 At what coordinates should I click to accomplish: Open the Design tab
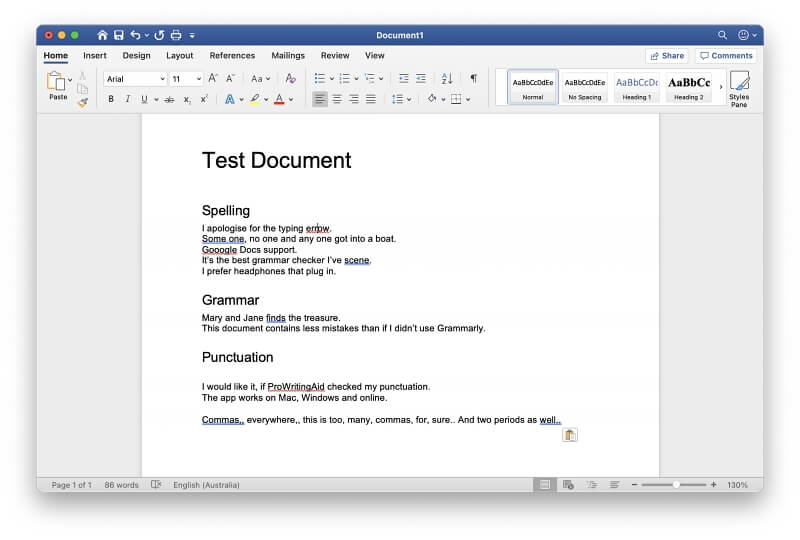coord(136,55)
